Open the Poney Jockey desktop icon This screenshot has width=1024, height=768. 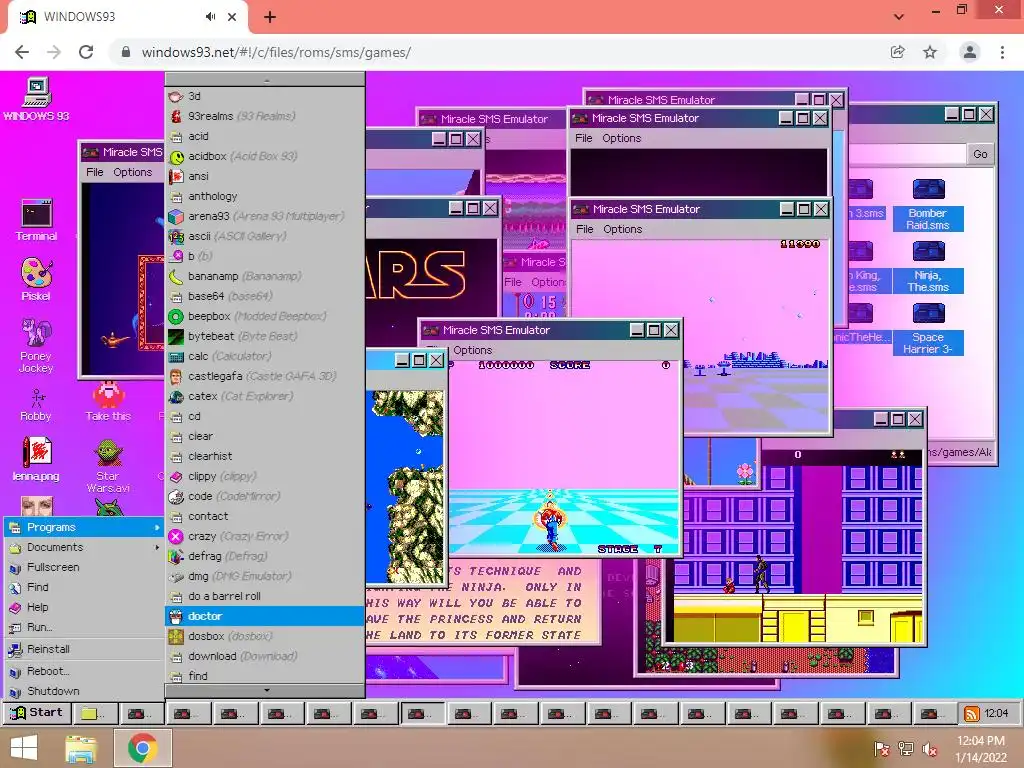[x=36, y=345]
